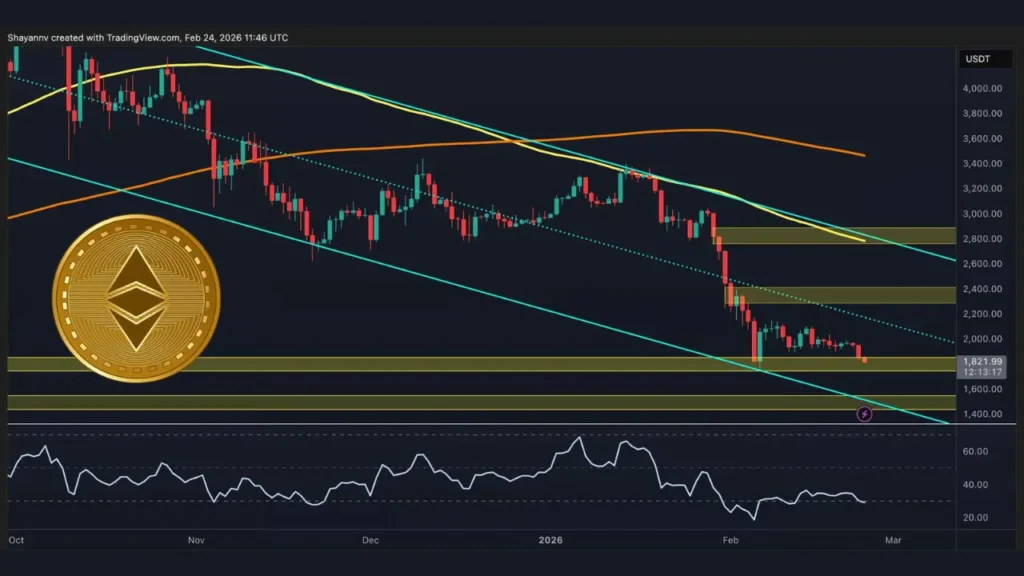1024x576 pixels.
Task: Select the Mar label on time axis
Action: coord(891,539)
